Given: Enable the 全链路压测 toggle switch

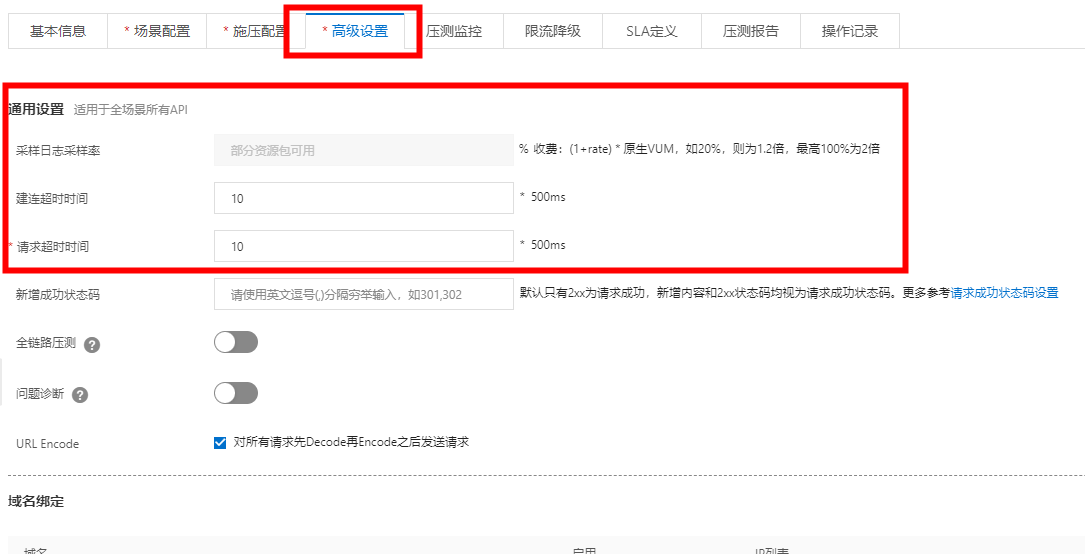Looking at the screenshot, I should pos(236,342).
